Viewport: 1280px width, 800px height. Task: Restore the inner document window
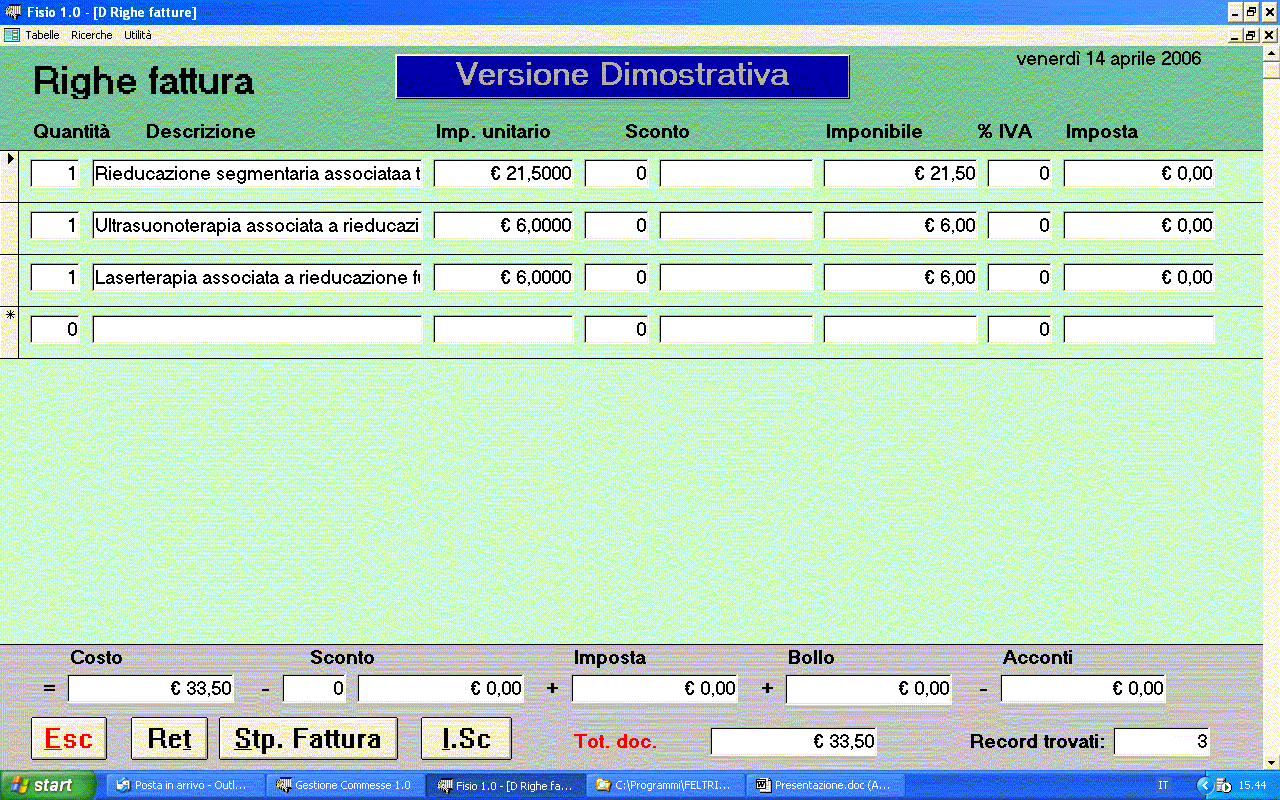click(1250, 35)
